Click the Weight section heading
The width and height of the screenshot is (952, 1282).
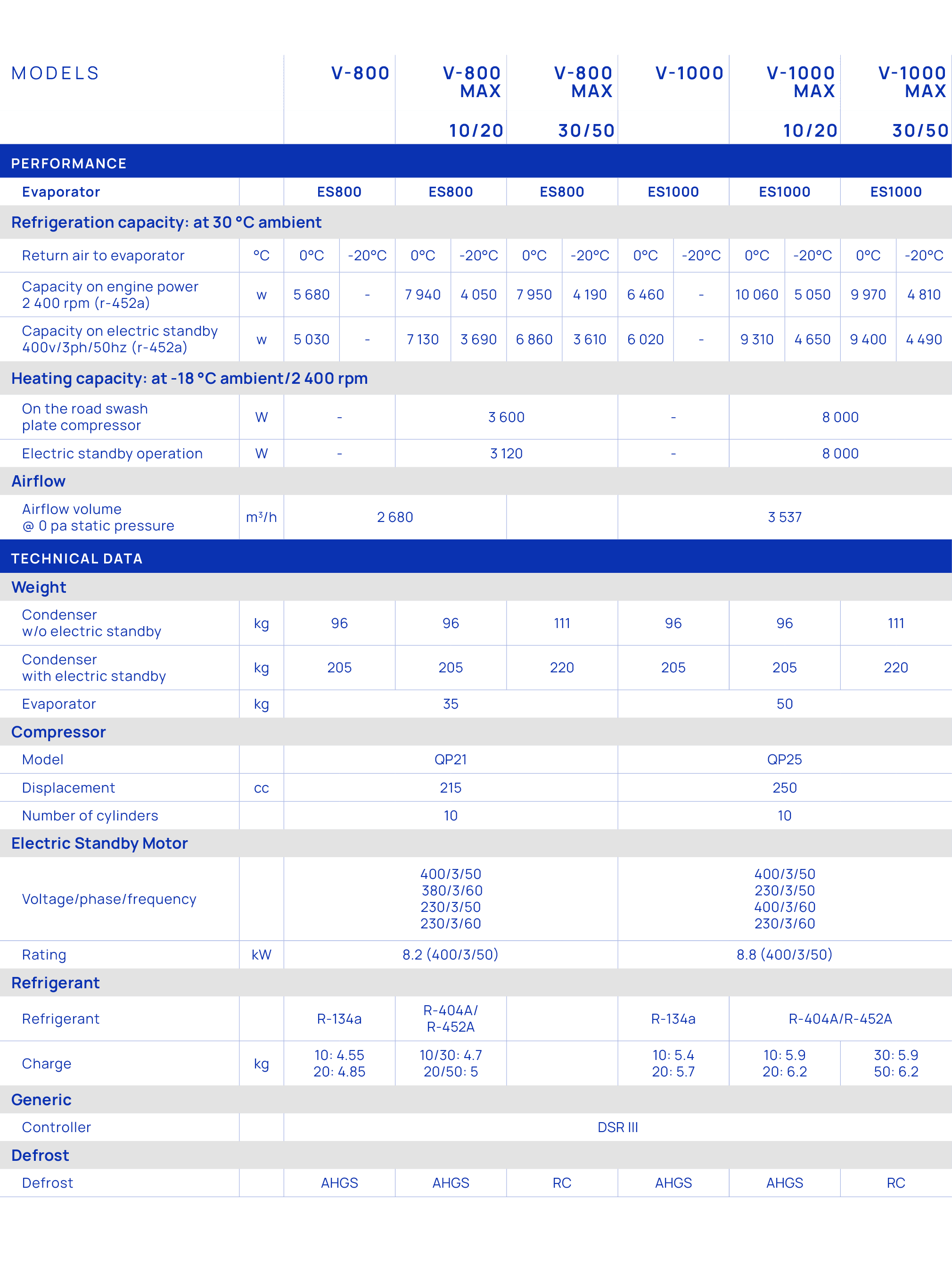point(39,587)
